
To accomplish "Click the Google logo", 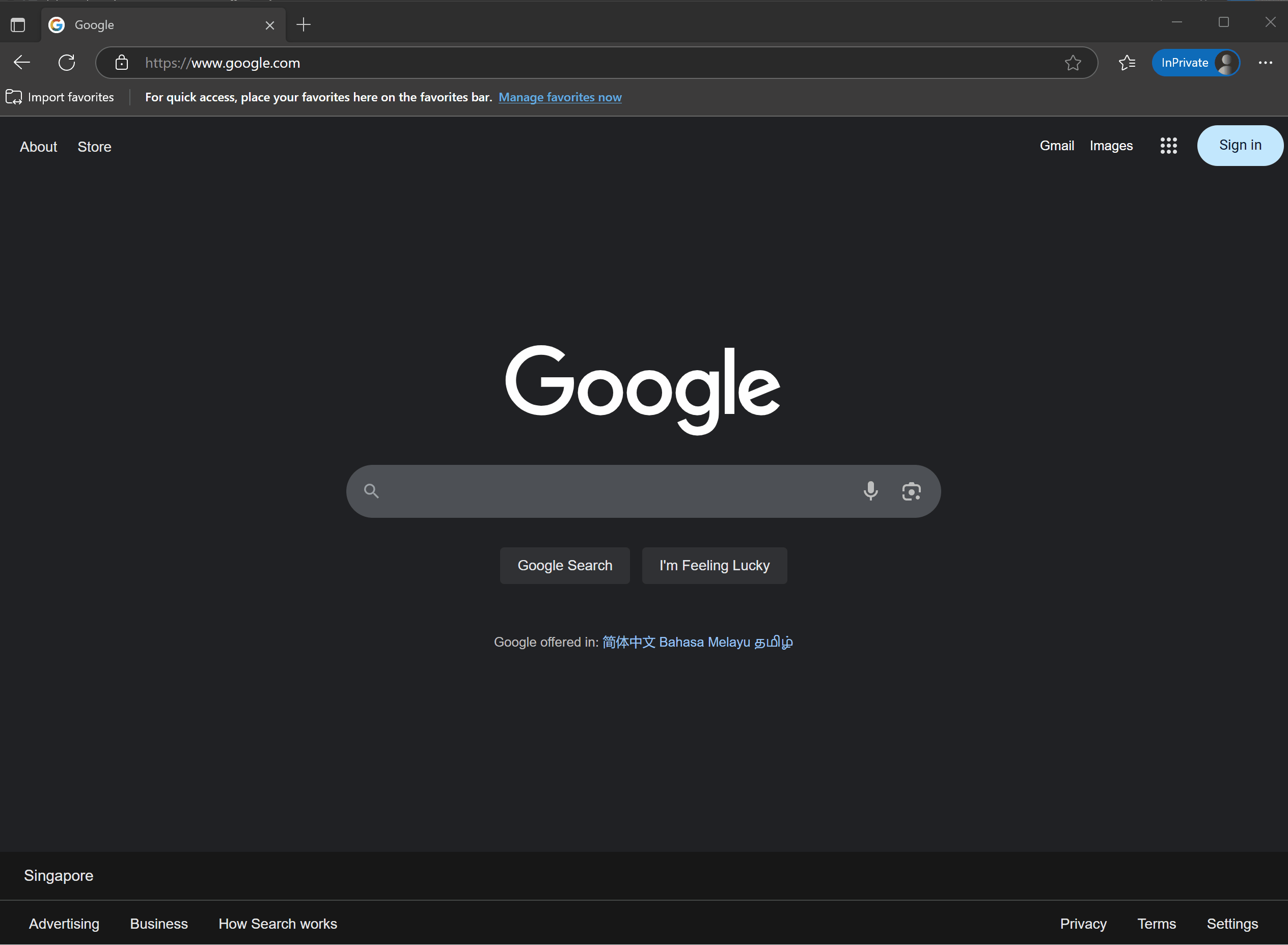I will (x=642, y=390).
